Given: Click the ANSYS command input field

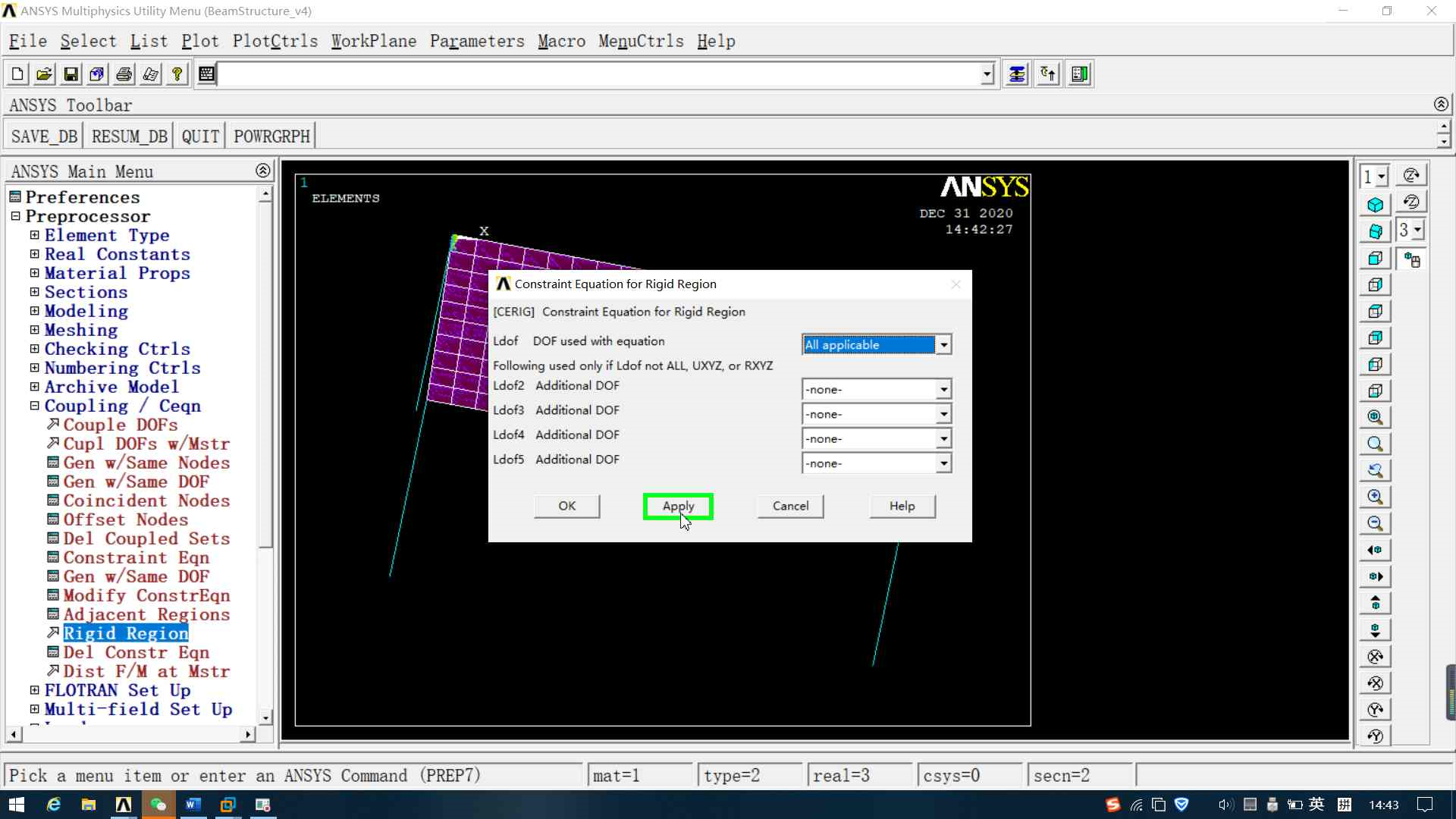Looking at the screenshot, I should 599,74.
